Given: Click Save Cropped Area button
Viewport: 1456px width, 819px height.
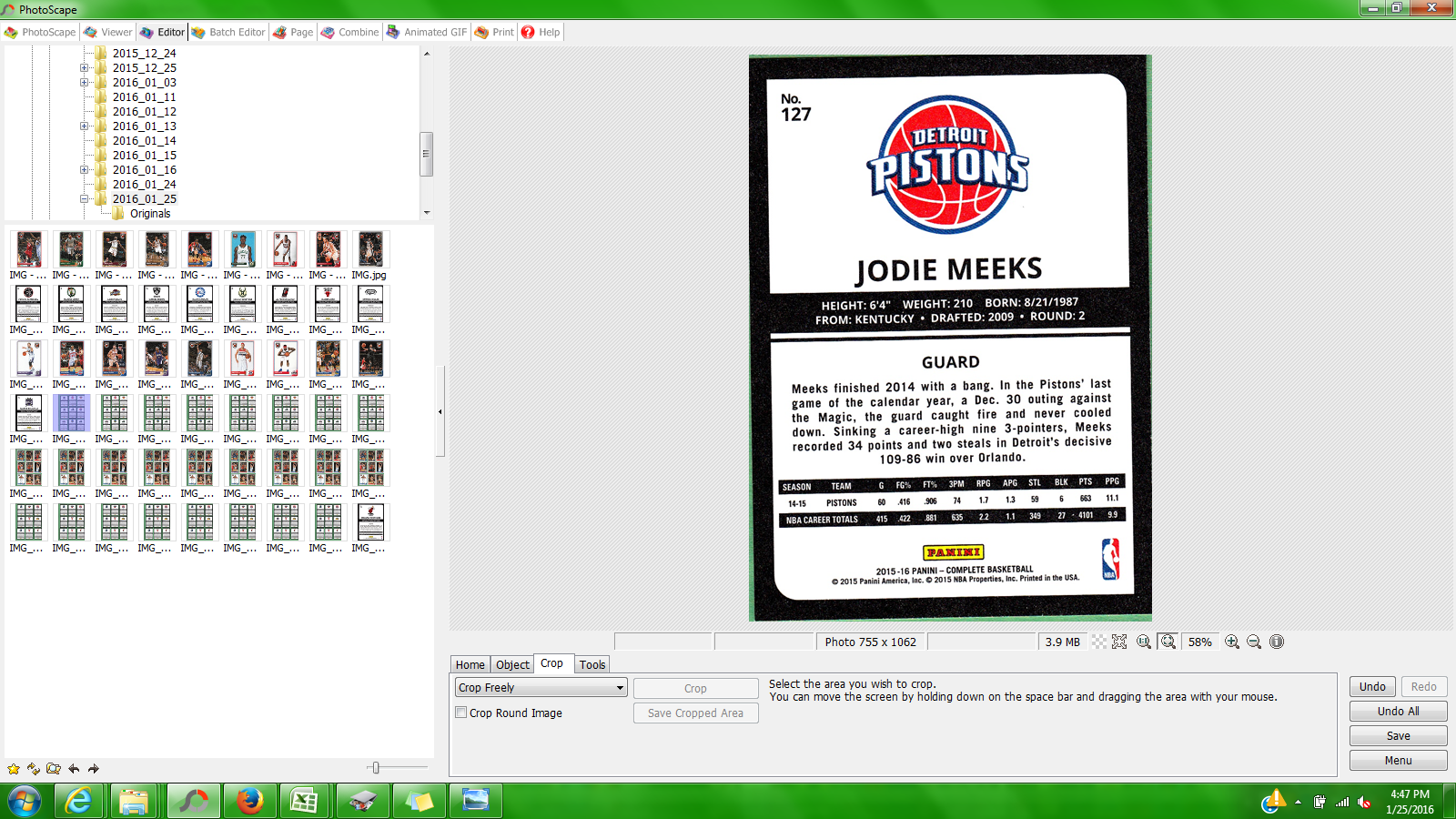Looking at the screenshot, I should point(695,713).
